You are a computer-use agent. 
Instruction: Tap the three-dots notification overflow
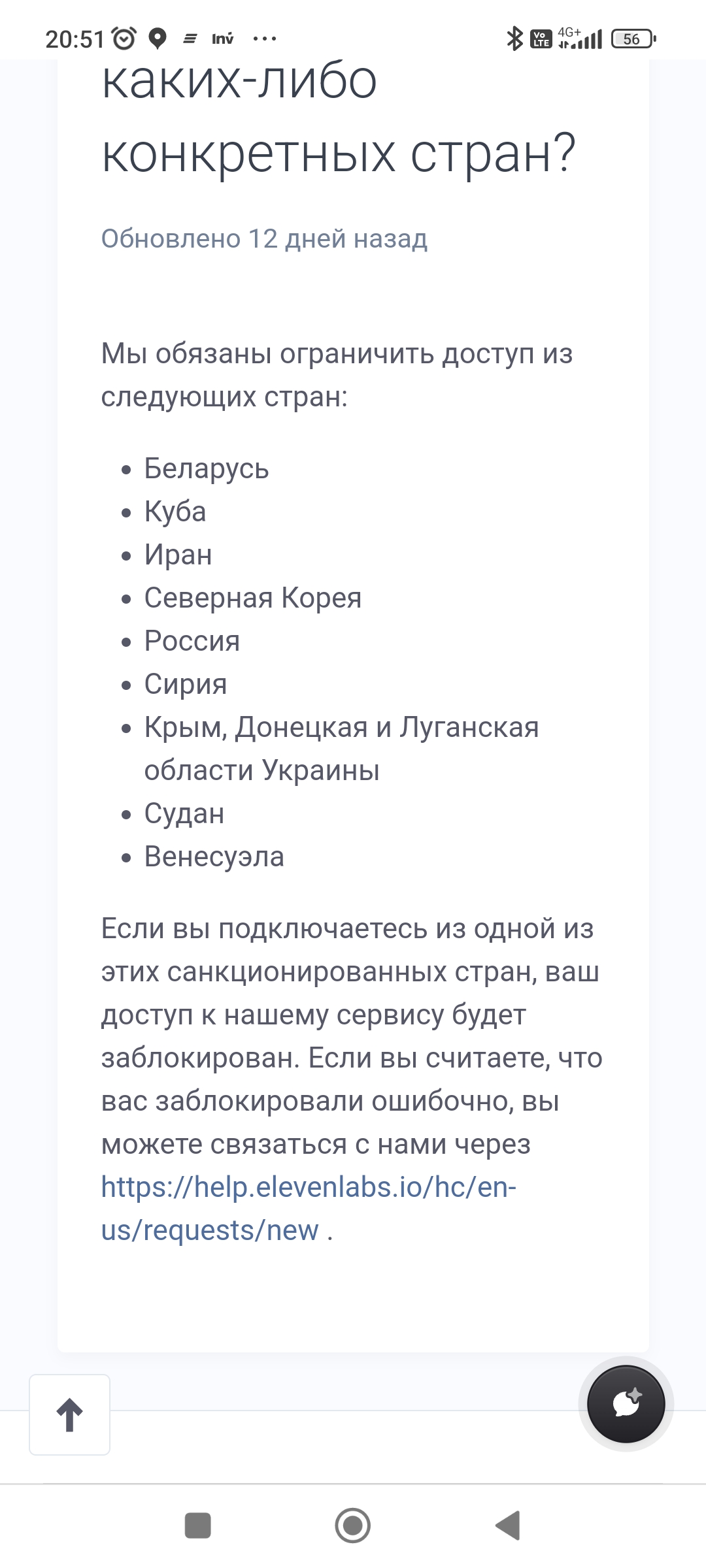tap(264, 39)
